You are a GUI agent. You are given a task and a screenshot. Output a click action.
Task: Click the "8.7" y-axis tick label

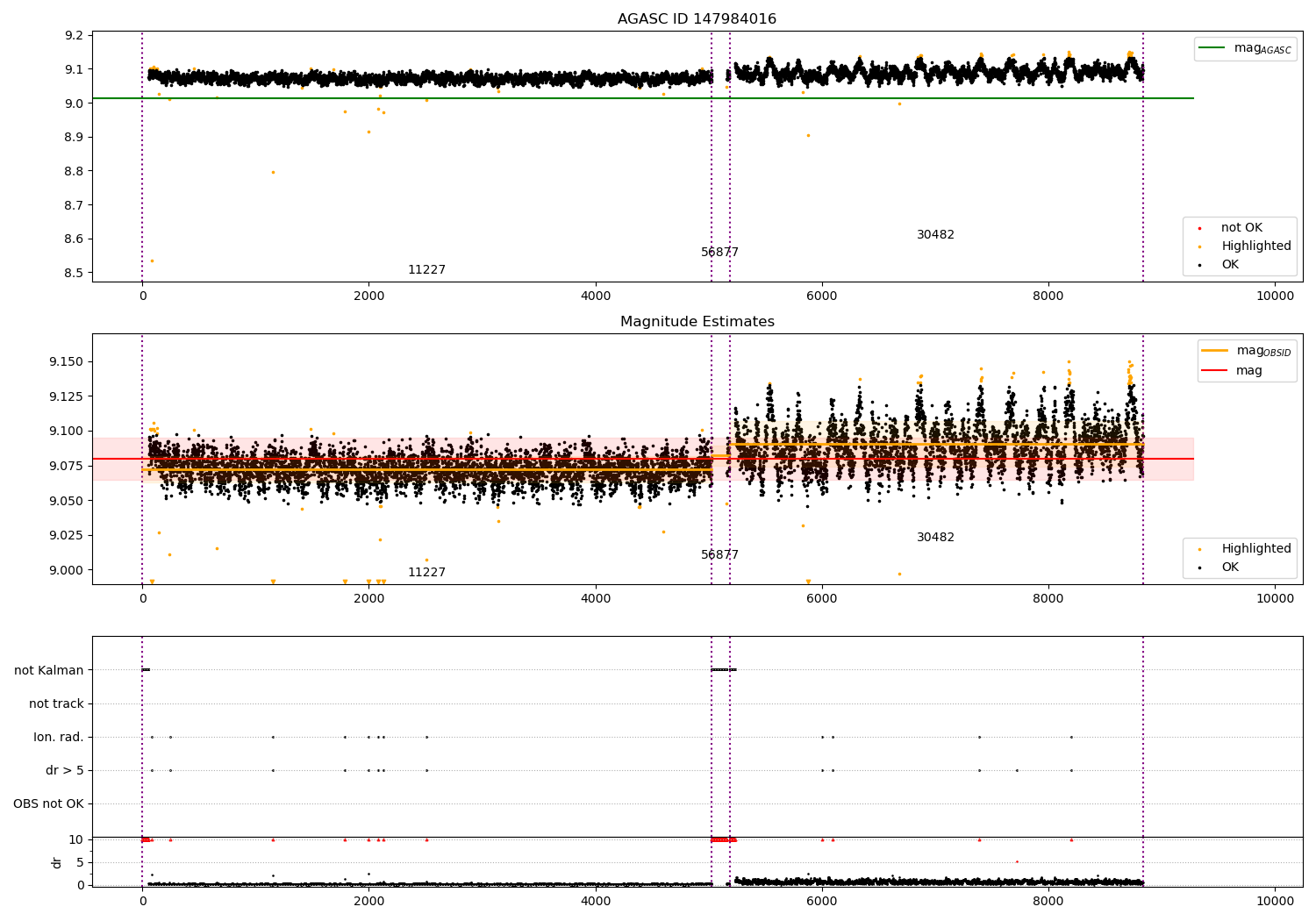pyautogui.click(x=73, y=205)
